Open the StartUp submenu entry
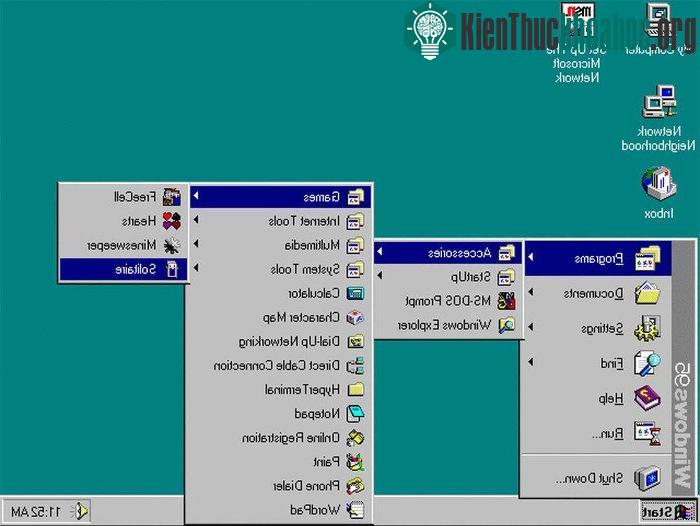Screen dimensions: 700x526 448,277
